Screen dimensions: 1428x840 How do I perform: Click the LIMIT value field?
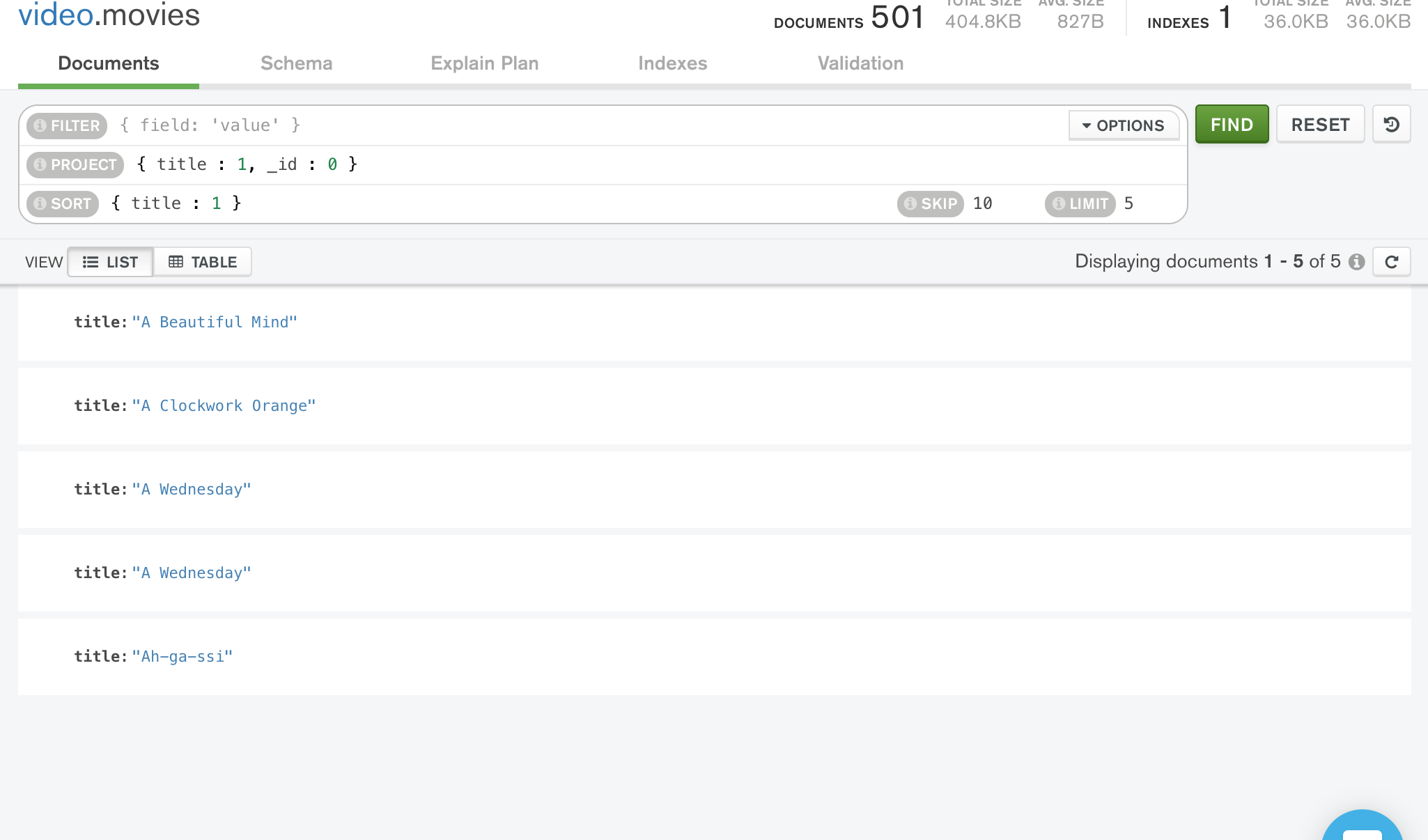click(x=1149, y=203)
